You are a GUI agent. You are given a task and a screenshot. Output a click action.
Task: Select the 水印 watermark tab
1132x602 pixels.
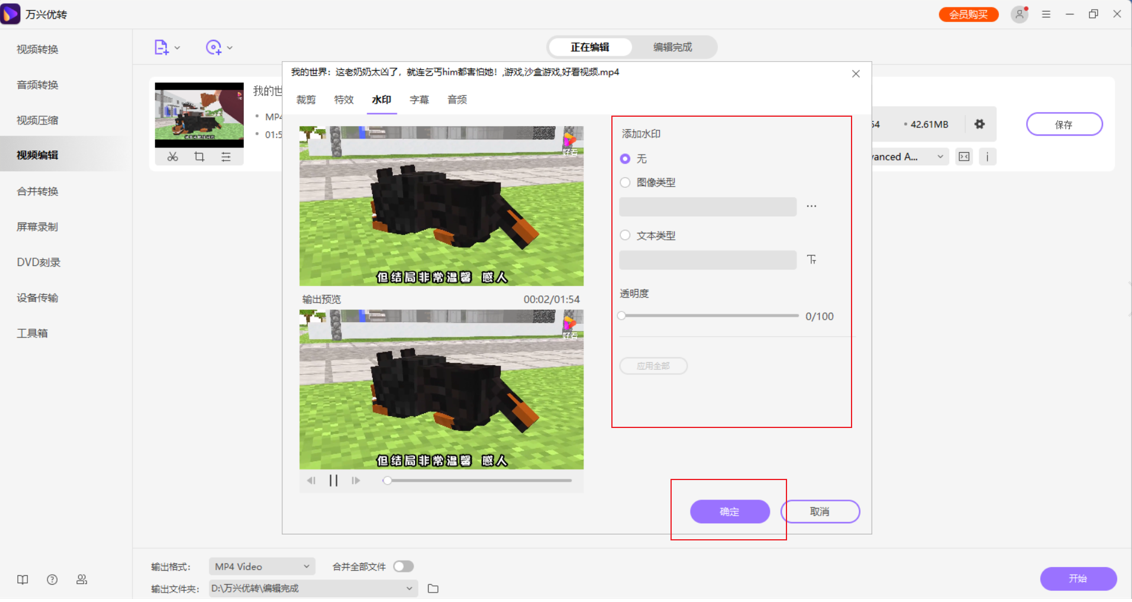pyautogui.click(x=381, y=100)
